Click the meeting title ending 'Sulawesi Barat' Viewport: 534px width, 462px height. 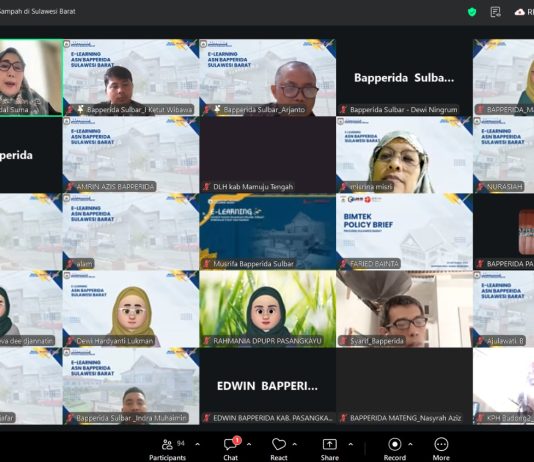(37, 12)
